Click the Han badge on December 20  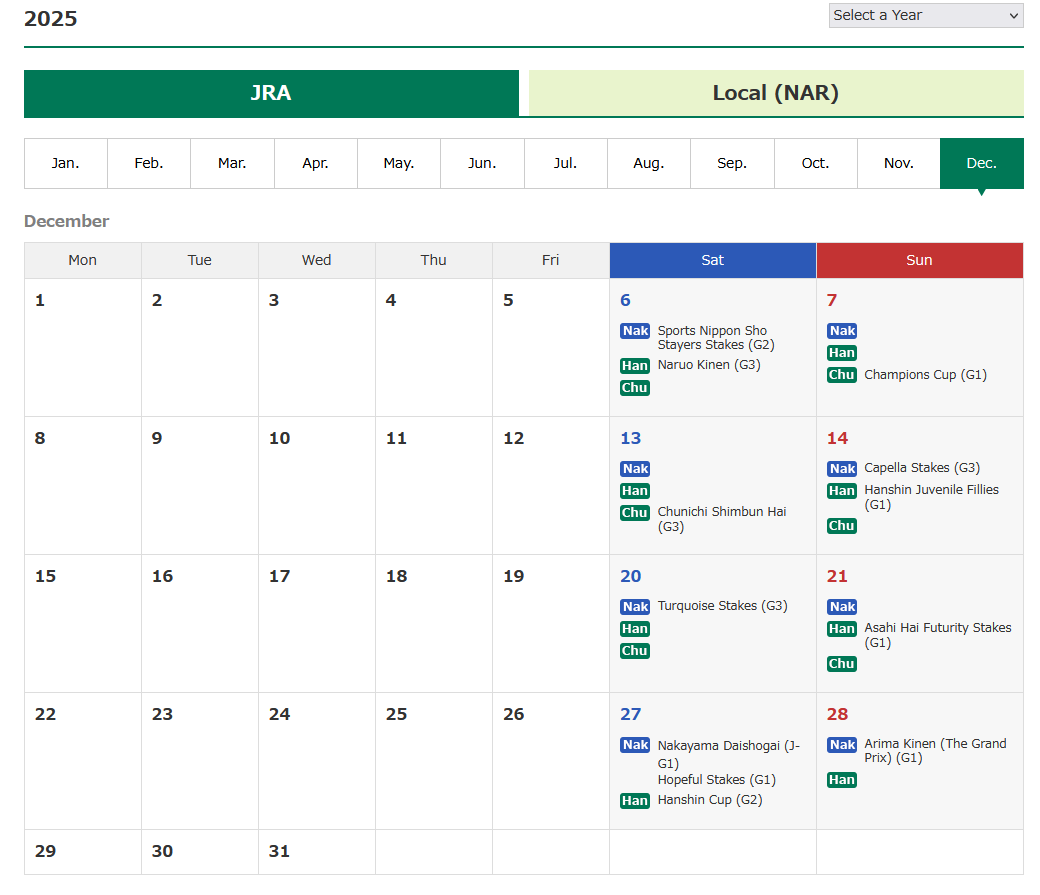point(635,629)
